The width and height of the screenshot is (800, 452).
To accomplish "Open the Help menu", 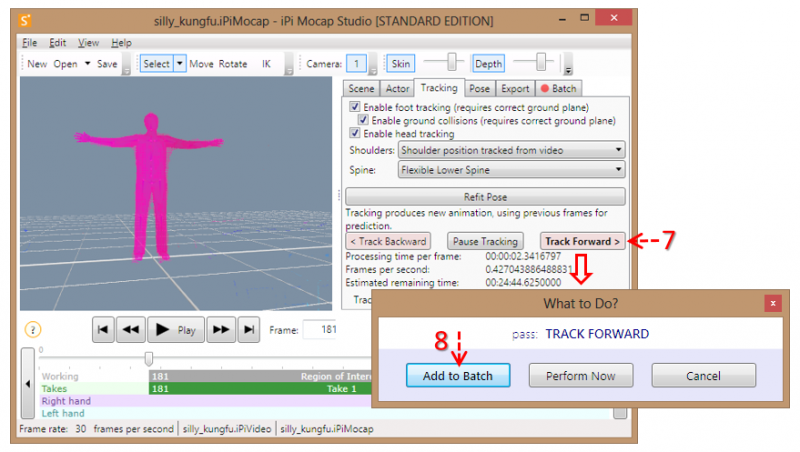I will tap(121, 43).
